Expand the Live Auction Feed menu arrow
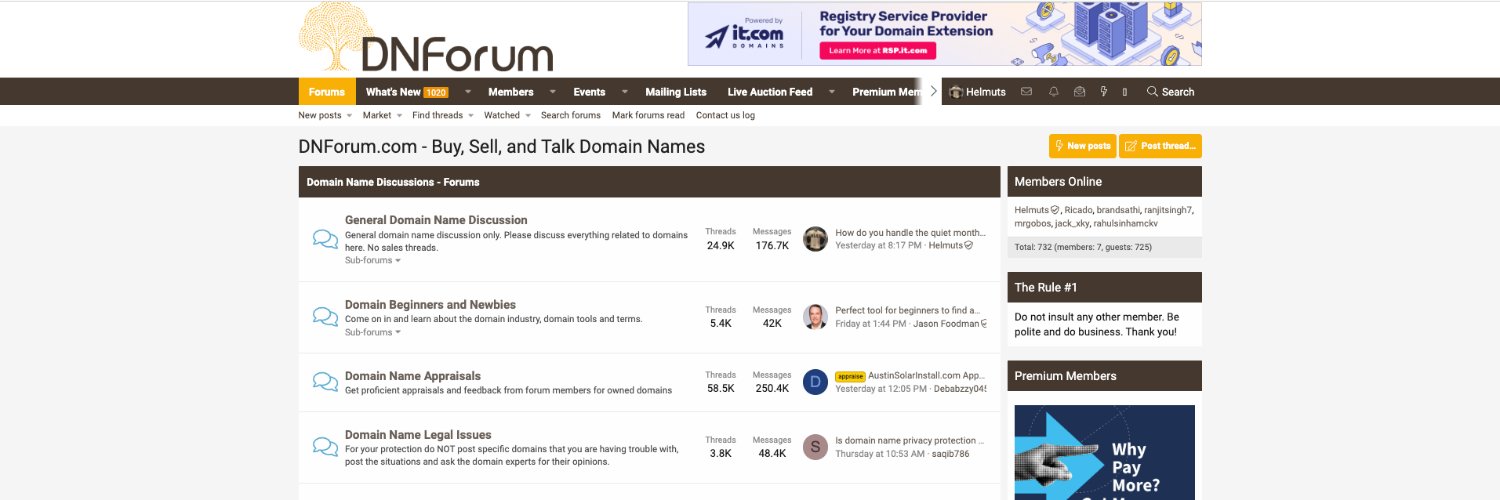1500x500 pixels. pyautogui.click(x=831, y=92)
